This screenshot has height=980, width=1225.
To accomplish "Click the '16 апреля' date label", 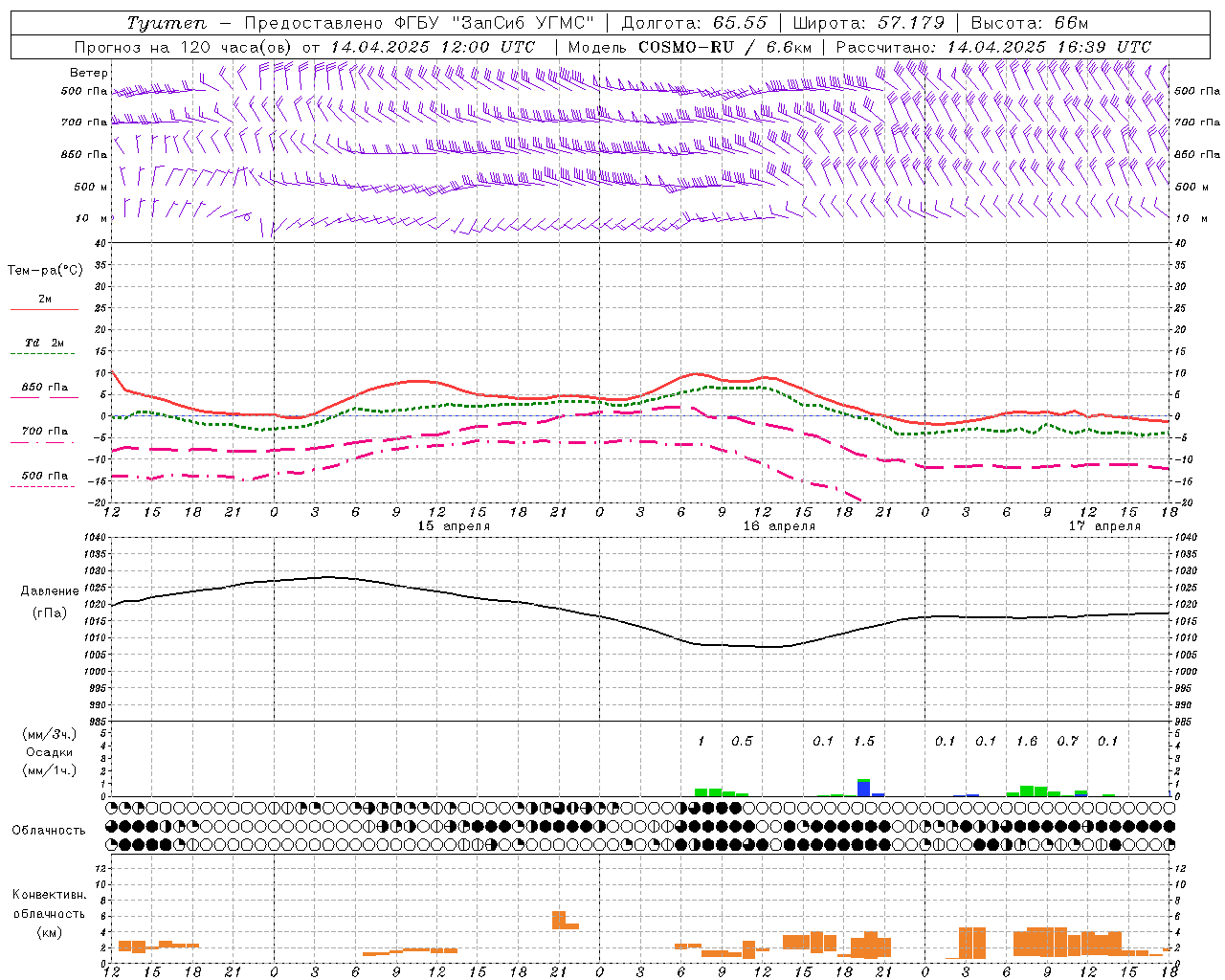I will 779,526.
